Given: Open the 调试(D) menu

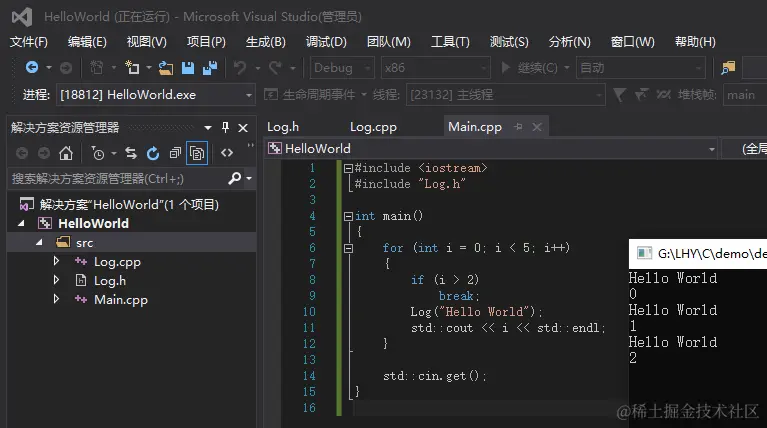Looking at the screenshot, I should 326,42.
